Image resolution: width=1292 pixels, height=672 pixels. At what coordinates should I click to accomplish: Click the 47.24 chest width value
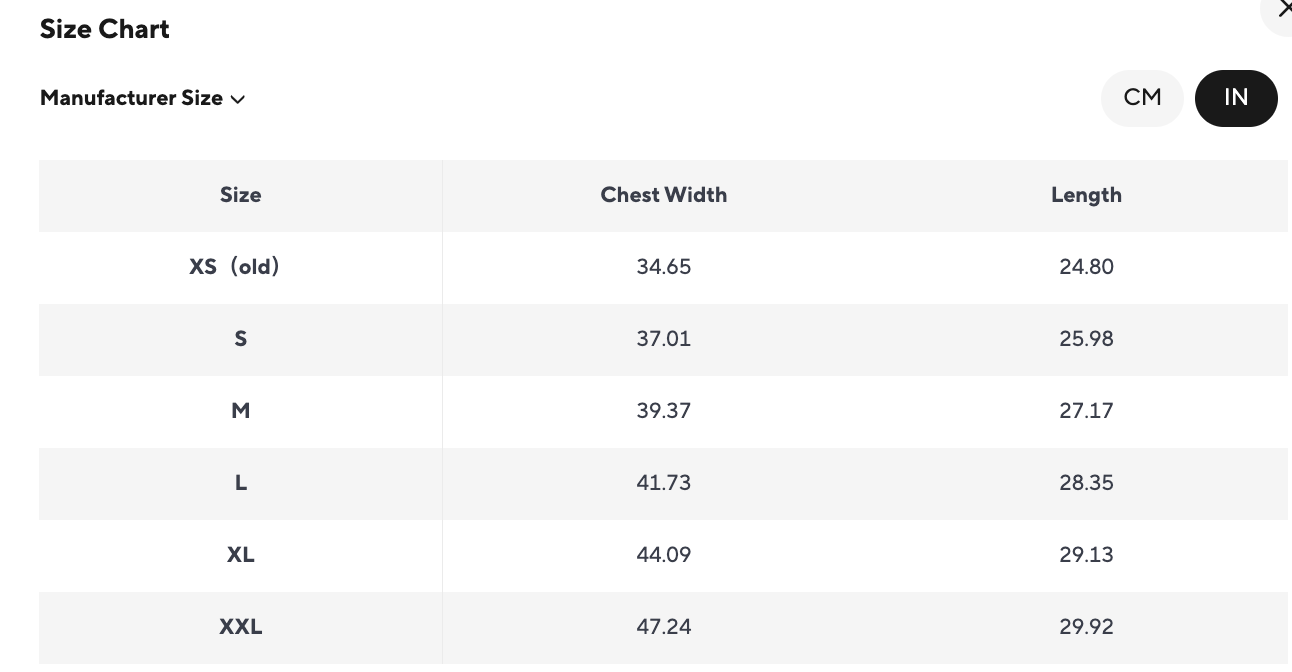pyautogui.click(x=664, y=627)
